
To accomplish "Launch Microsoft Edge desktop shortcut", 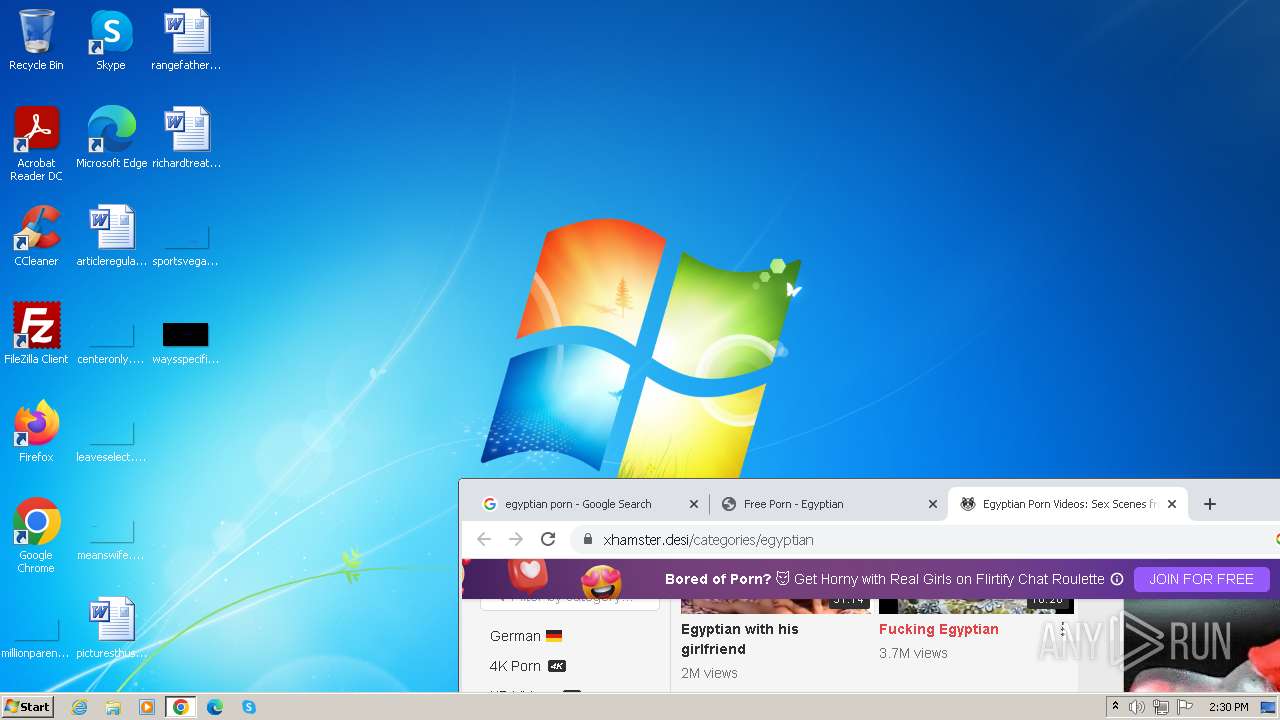I will pyautogui.click(x=111, y=138).
